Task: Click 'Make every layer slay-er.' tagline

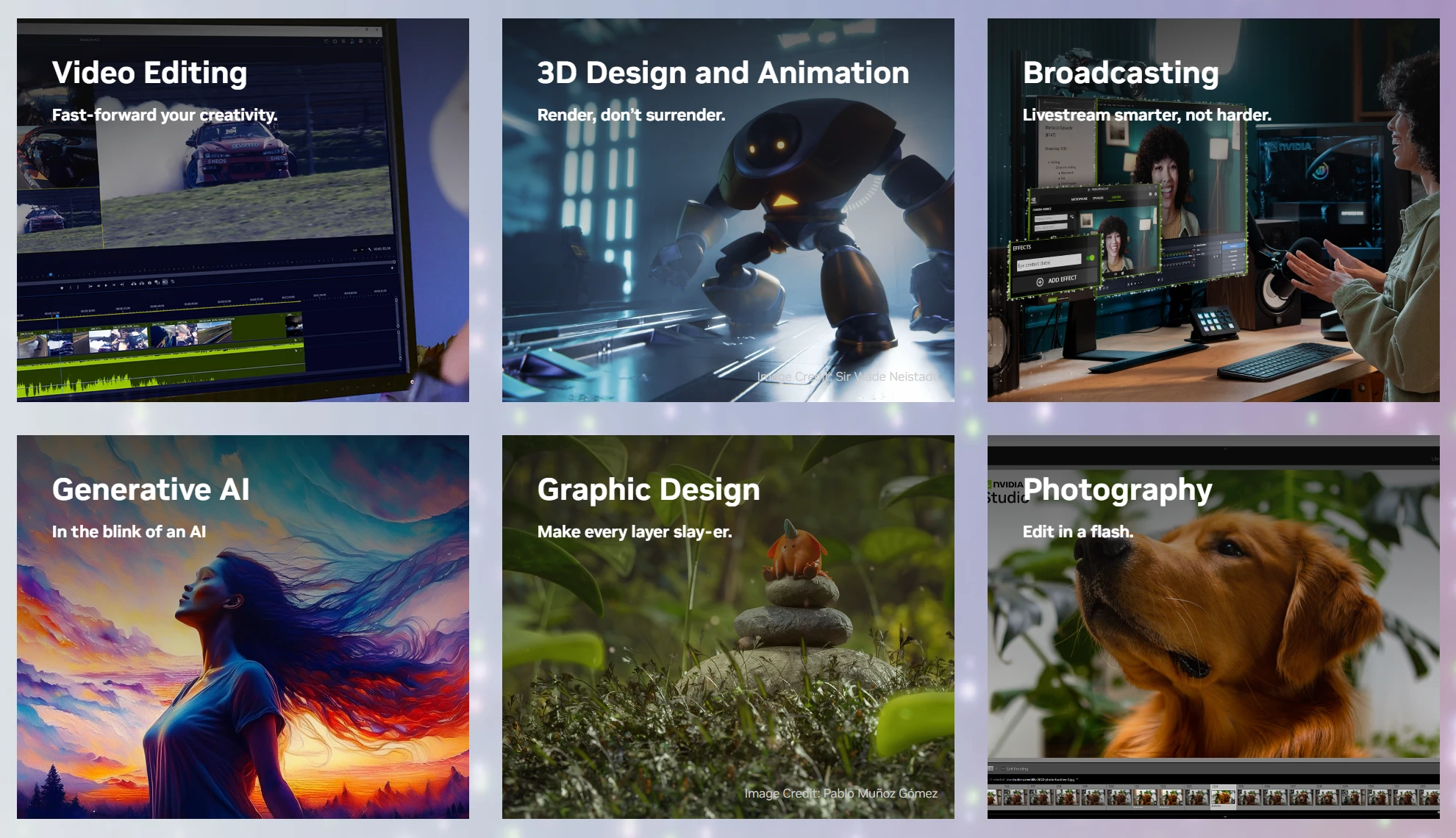Action: point(635,531)
